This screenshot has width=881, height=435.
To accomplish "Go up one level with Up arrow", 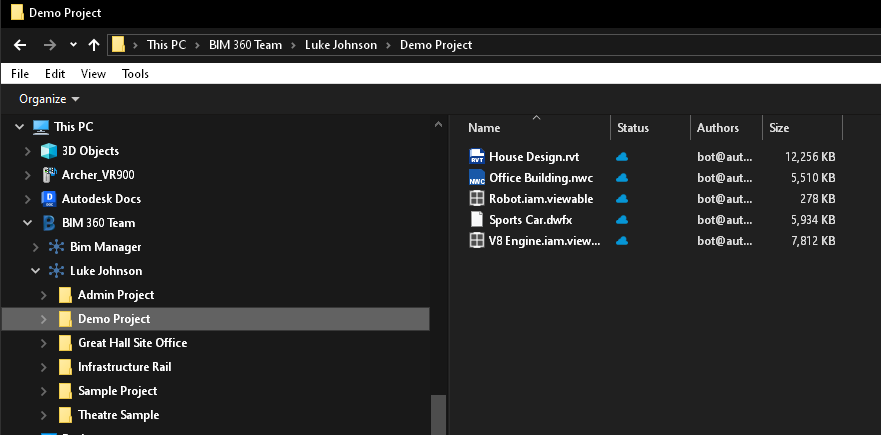I will click(x=94, y=45).
